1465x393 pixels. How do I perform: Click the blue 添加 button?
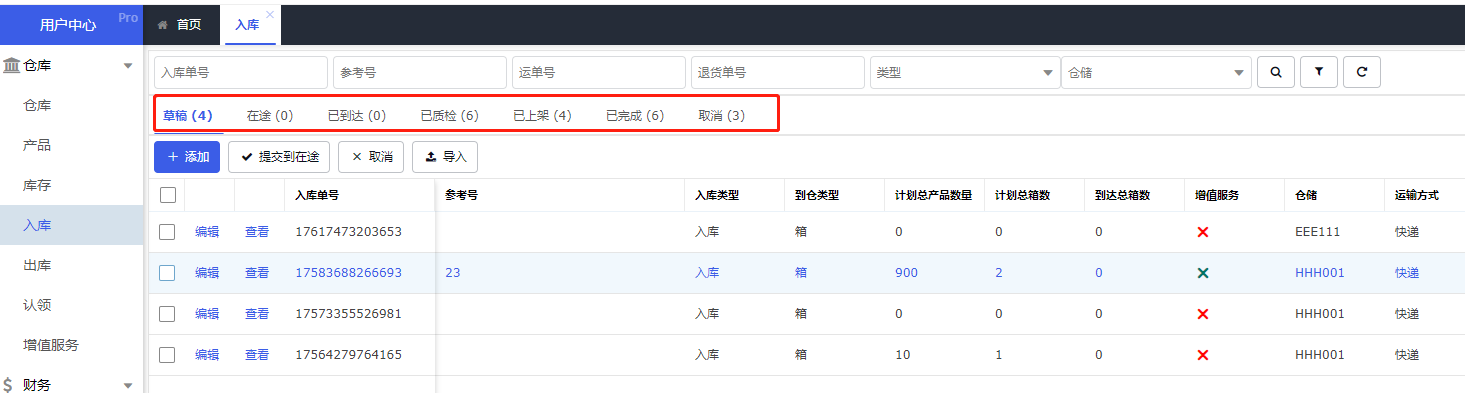point(187,157)
